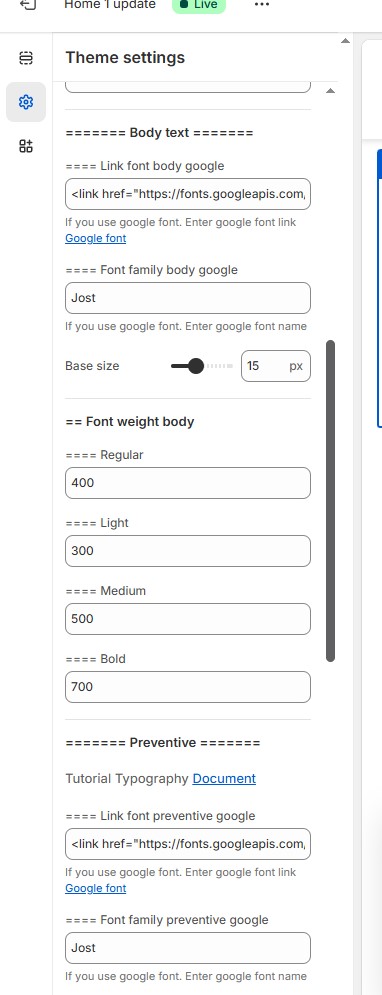The width and height of the screenshot is (382, 995).
Task: Select the Theme settings gear icon
Action: click(26, 102)
